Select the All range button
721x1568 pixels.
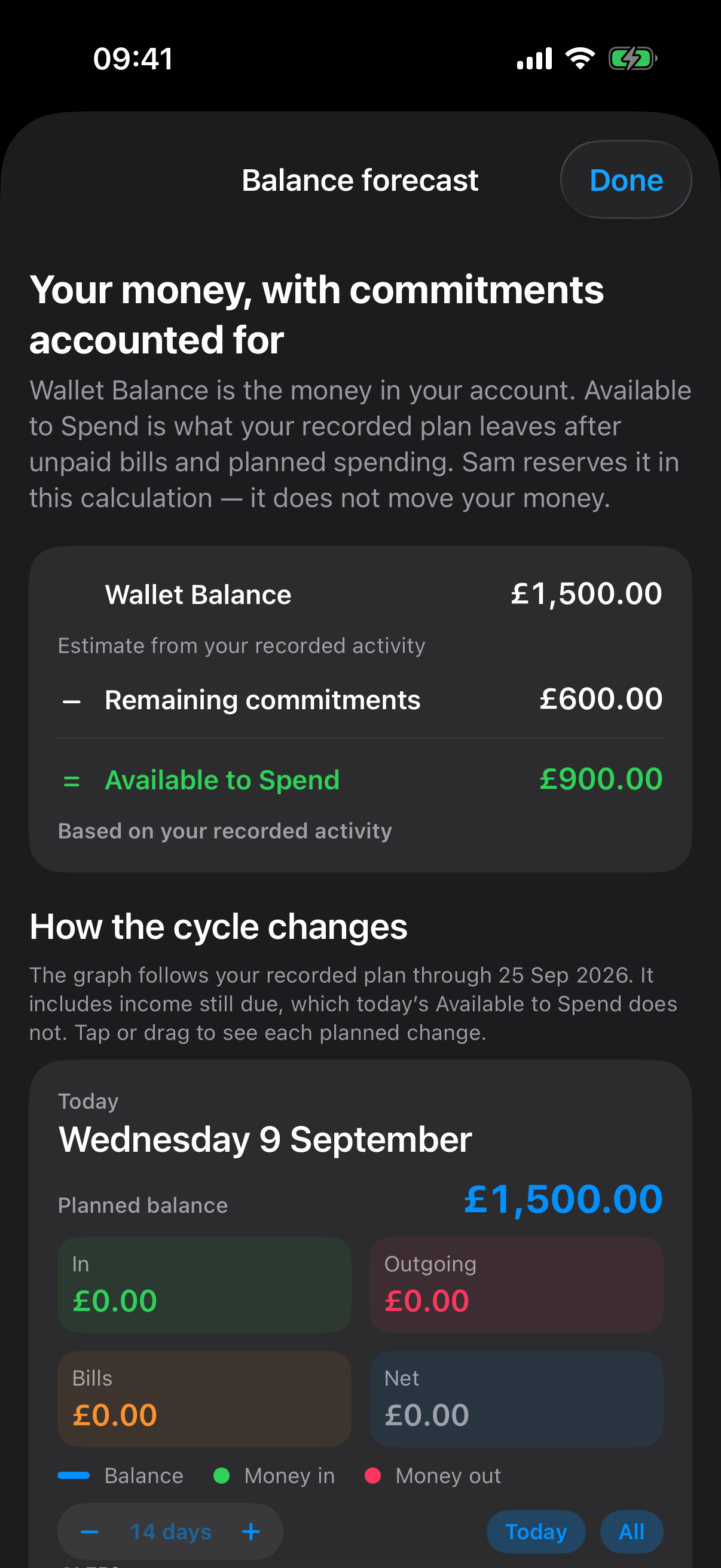click(x=631, y=1532)
